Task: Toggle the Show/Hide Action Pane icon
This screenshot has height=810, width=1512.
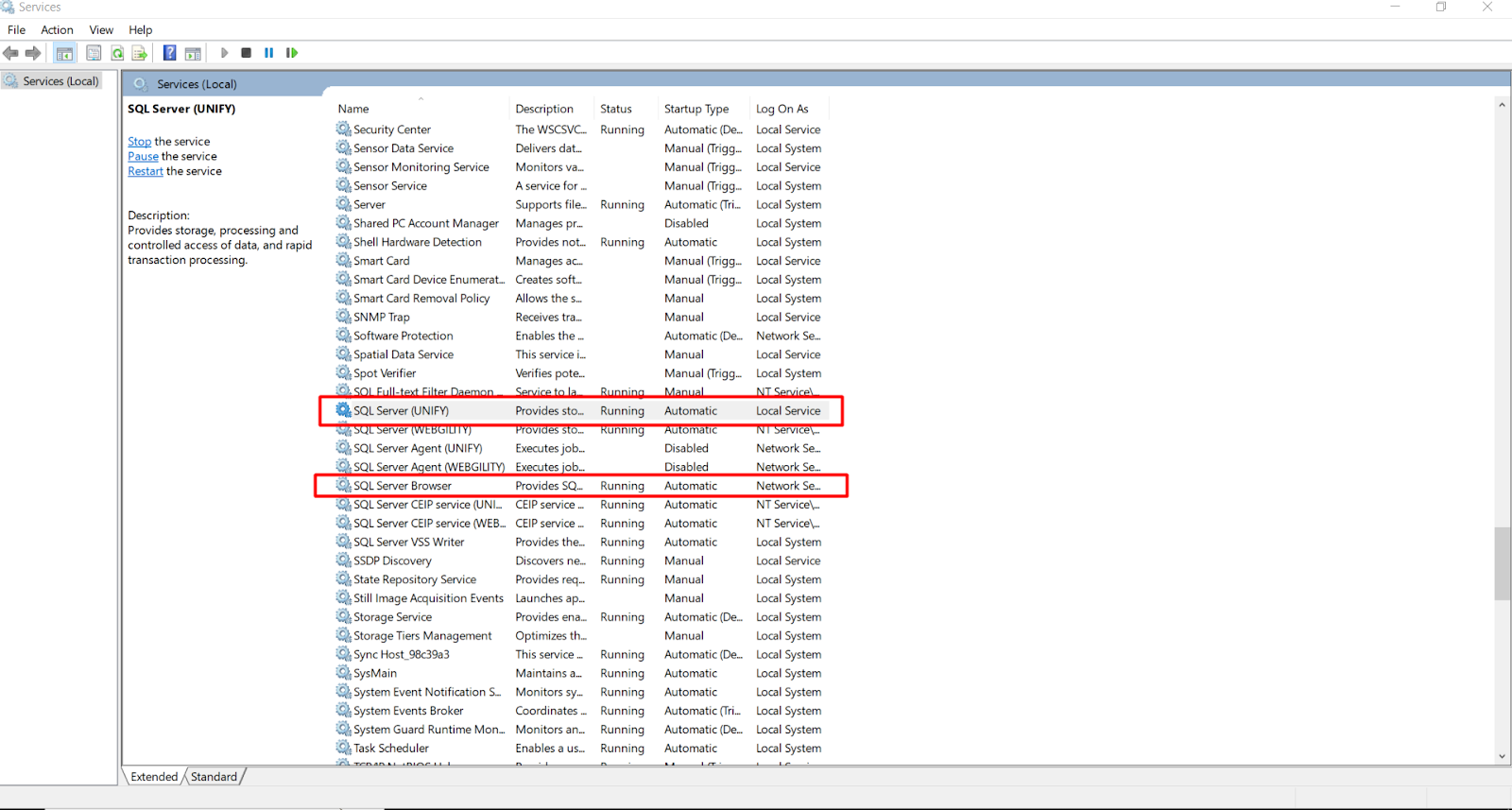Action: pyautogui.click(x=193, y=53)
